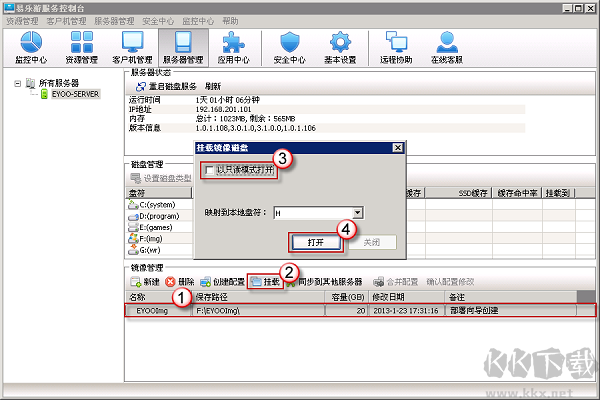Open 应用中心 puzzle icon
The height and width of the screenshot is (400, 600).
(x=233, y=48)
